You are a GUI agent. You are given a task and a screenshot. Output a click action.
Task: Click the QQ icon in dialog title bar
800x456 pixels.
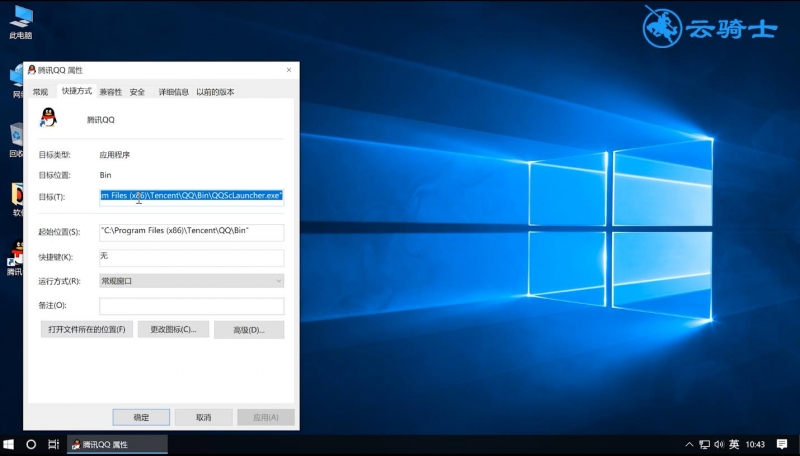pos(32,70)
